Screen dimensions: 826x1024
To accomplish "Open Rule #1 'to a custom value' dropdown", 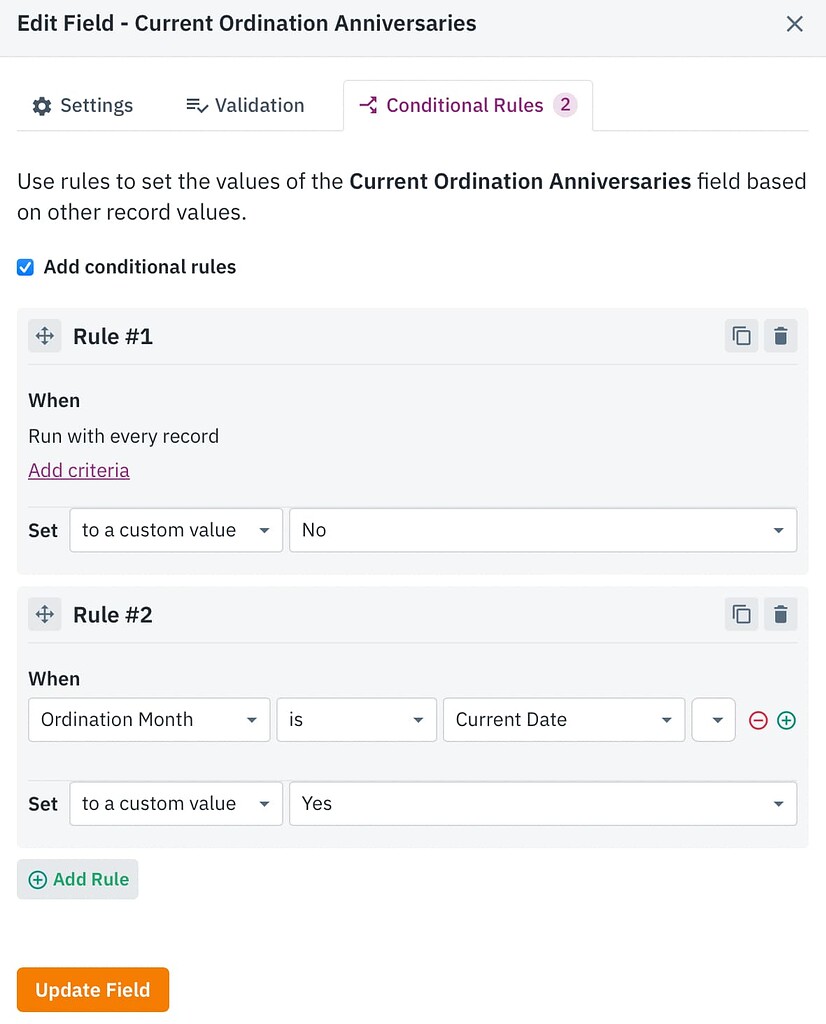I will point(176,530).
